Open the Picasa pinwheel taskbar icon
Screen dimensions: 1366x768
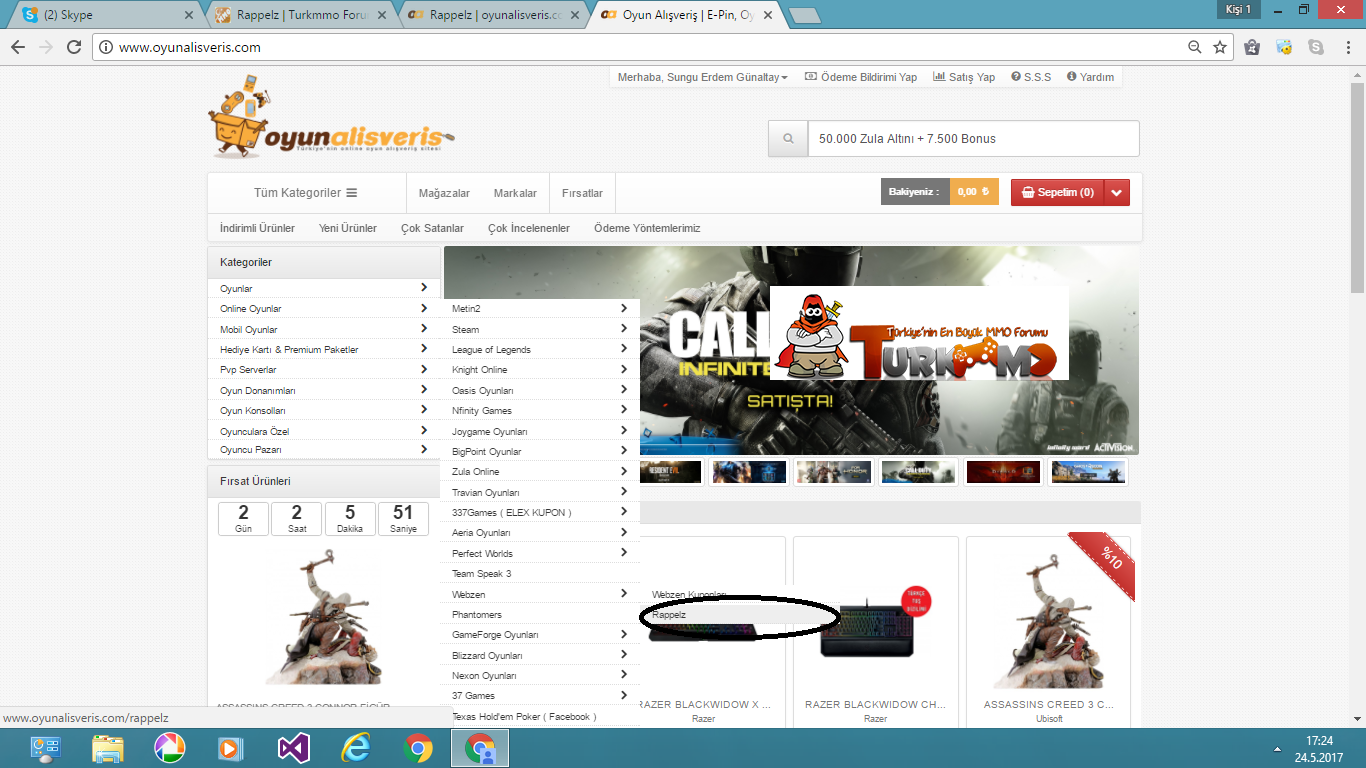click(x=169, y=748)
